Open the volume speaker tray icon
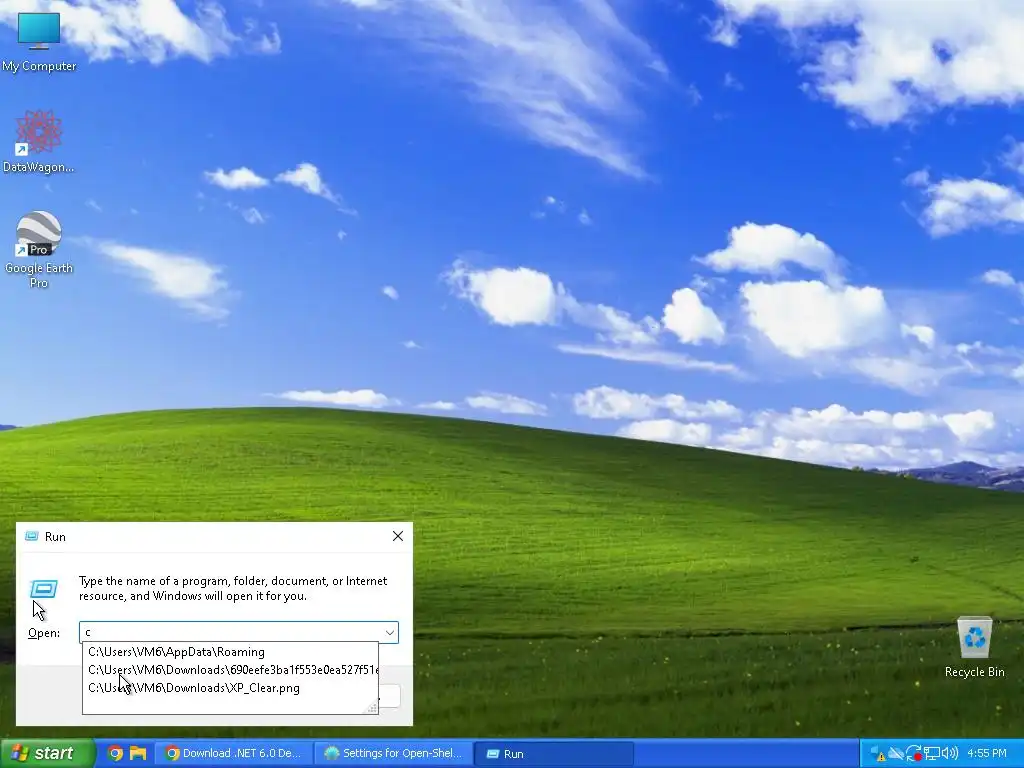Image resolution: width=1024 pixels, height=768 pixels. (950, 754)
